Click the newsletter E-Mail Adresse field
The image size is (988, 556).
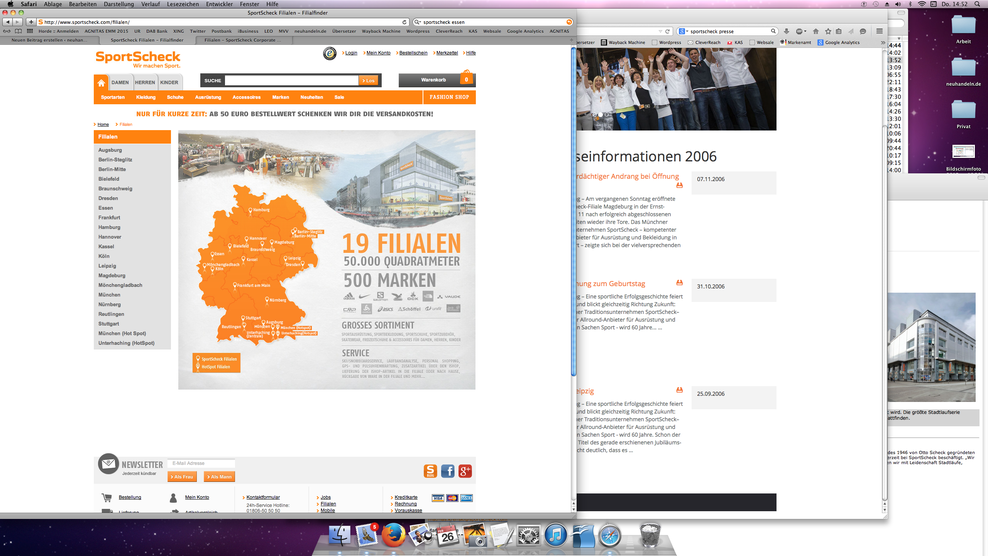coord(202,463)
